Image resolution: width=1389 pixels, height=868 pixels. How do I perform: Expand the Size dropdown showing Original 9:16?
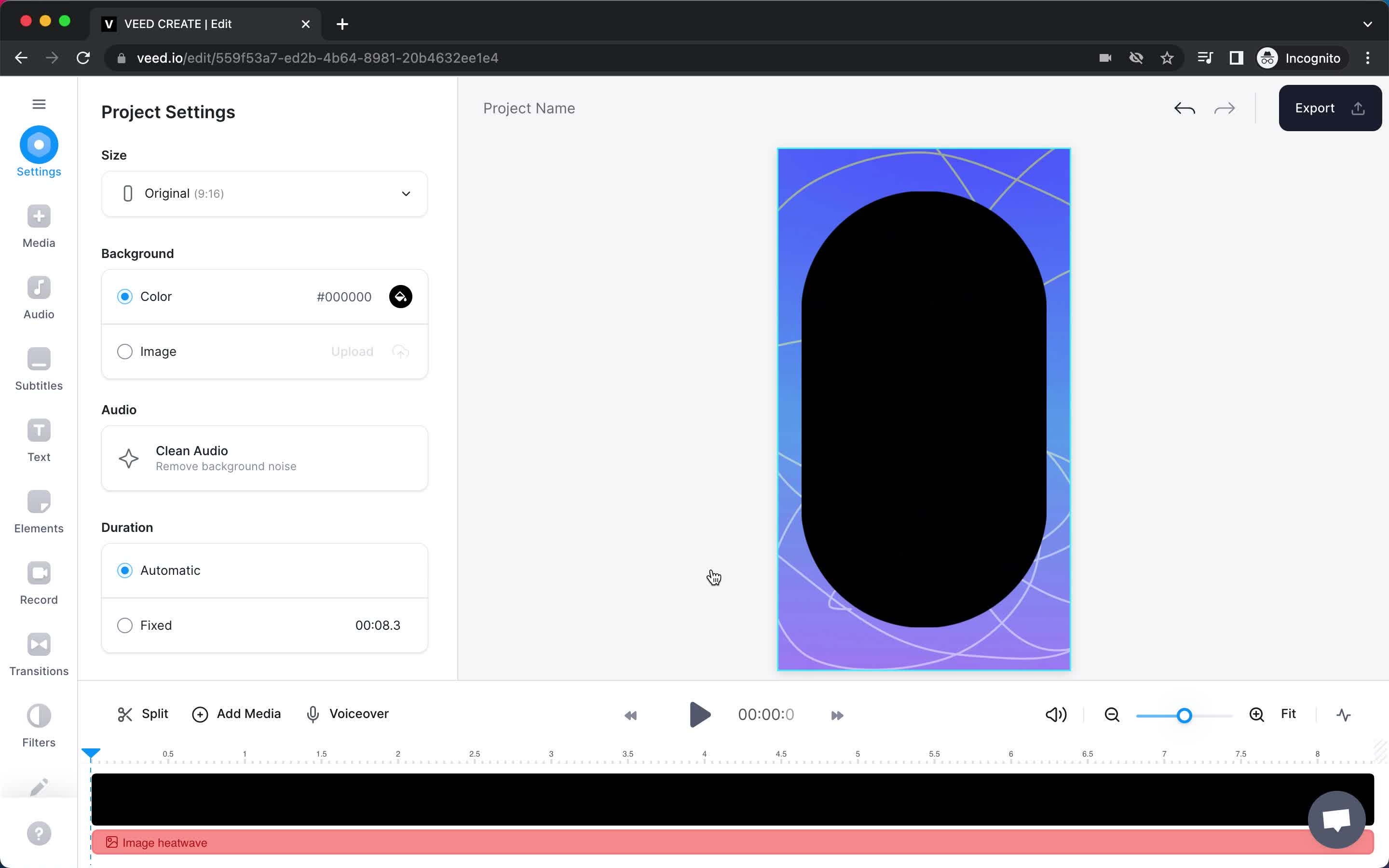(x=264, y=193)
